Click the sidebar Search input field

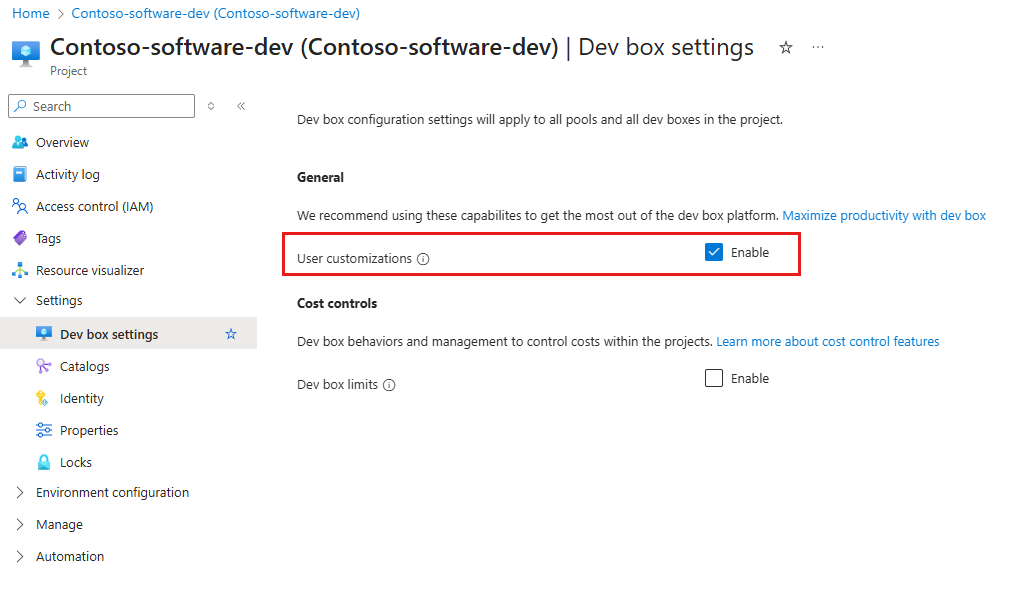(102, 106)
